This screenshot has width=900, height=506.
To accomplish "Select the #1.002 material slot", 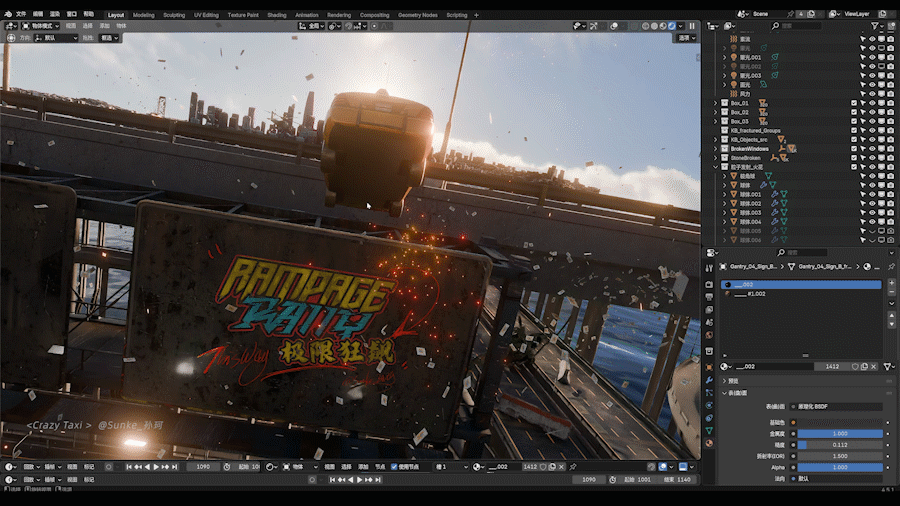I will [801, 294].
